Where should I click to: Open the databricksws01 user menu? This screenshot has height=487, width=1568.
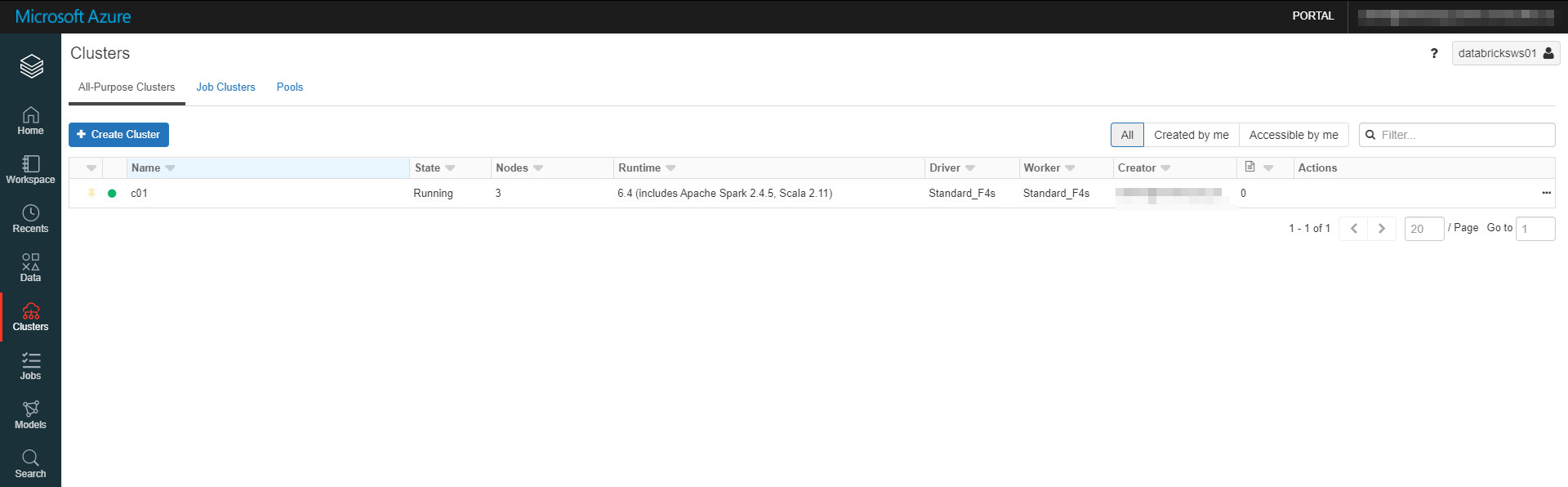point(1505,53)
